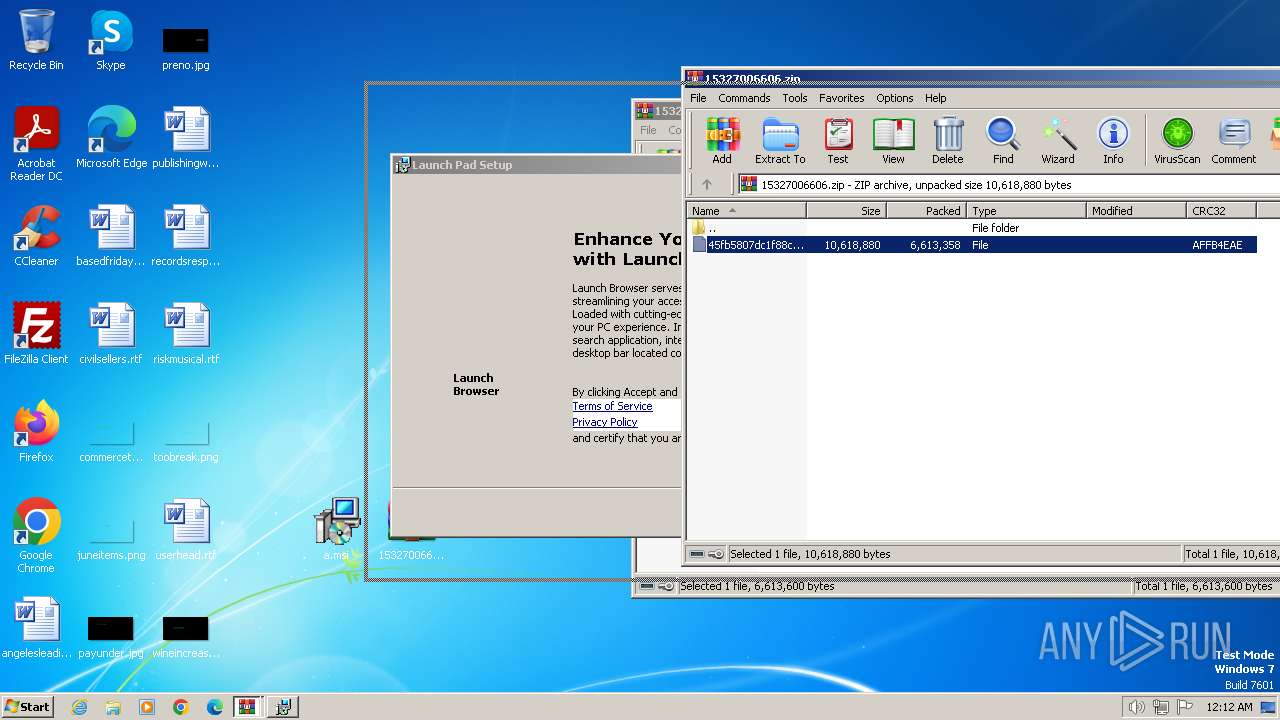Image resolution: width=1280 pixels, height=720 pixels.
Task: Open the CCleaner desktop shortcut
Action: 36,236
